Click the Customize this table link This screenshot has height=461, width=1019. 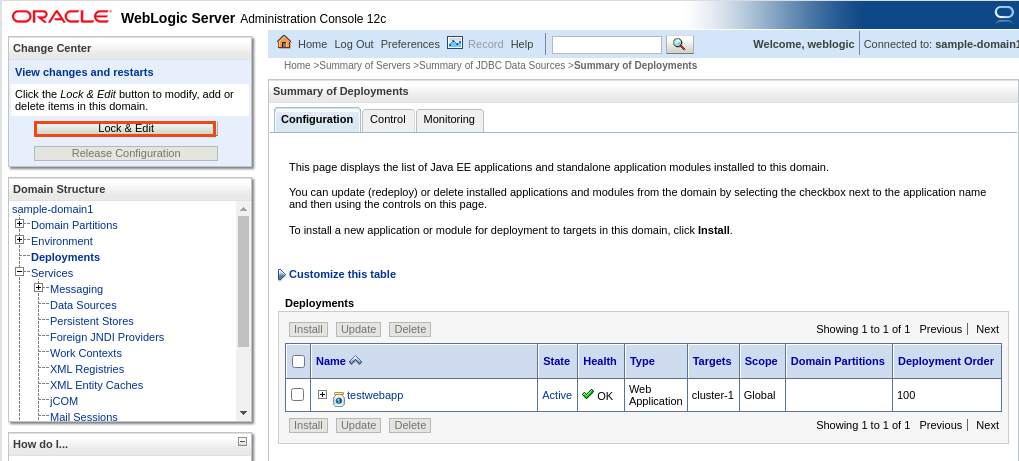pyautogui.click(x=342, y=274)
